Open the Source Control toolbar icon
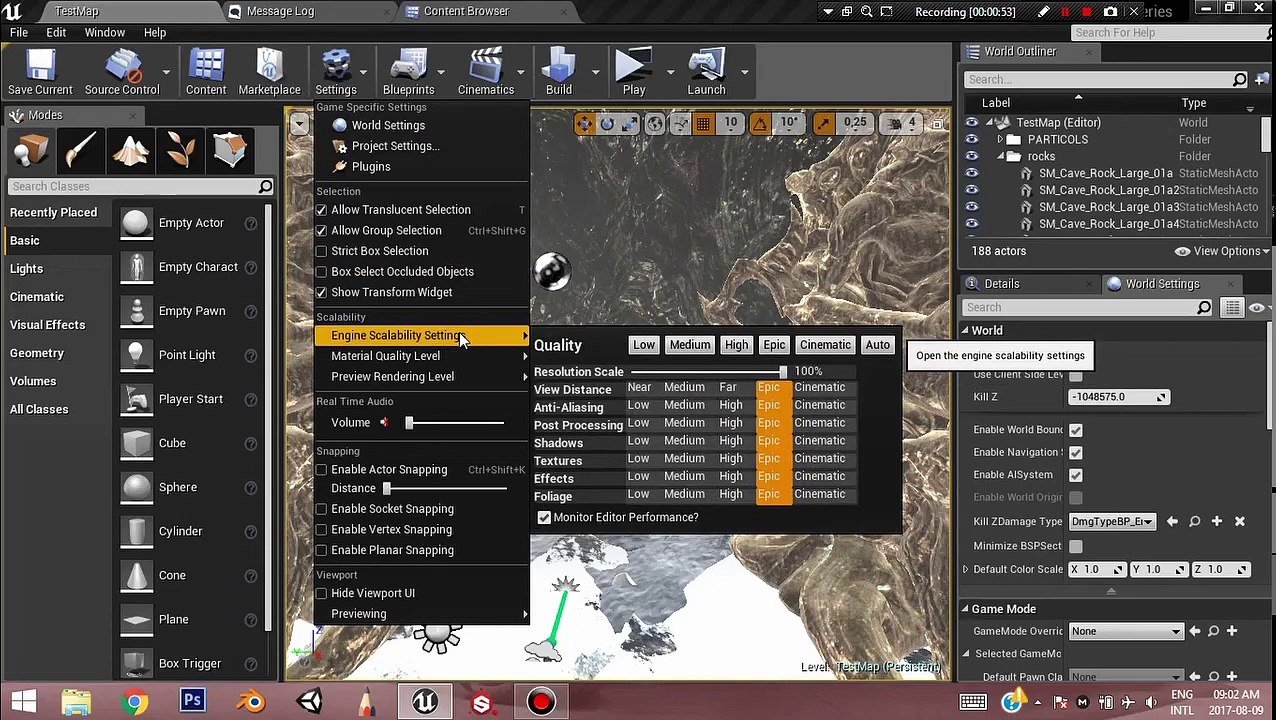Screen dimensions: 1276x720 click(x=122, y=72)
